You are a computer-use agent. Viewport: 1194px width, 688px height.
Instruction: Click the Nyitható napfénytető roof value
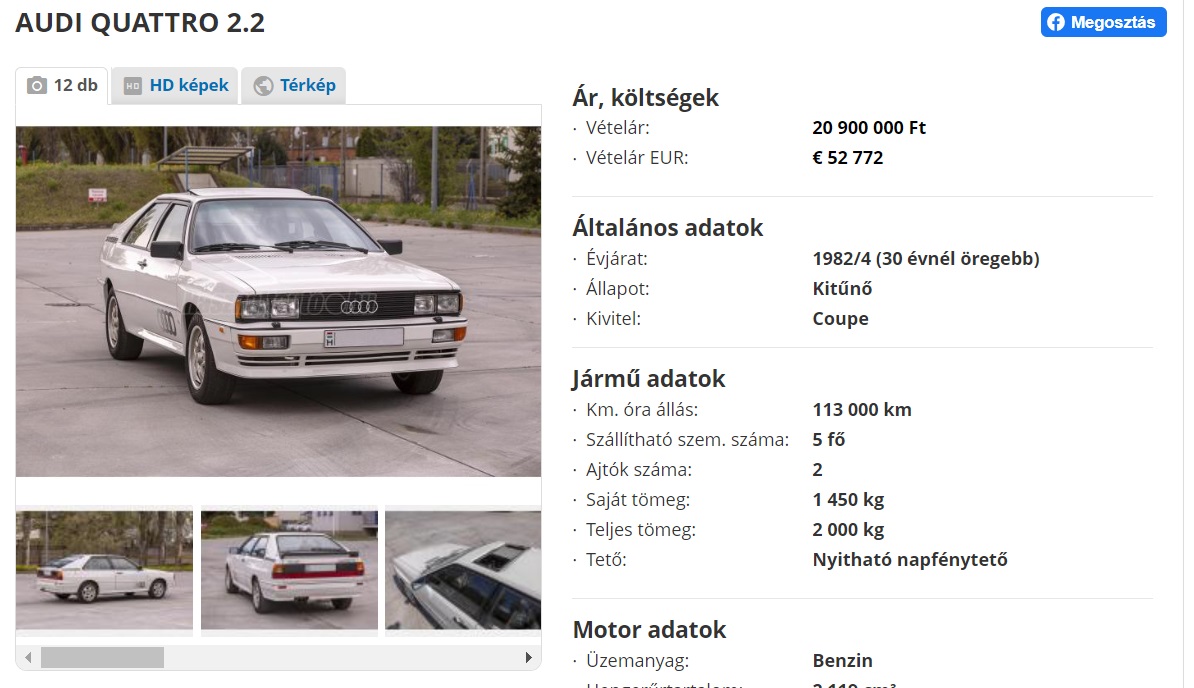click(910, 560)
